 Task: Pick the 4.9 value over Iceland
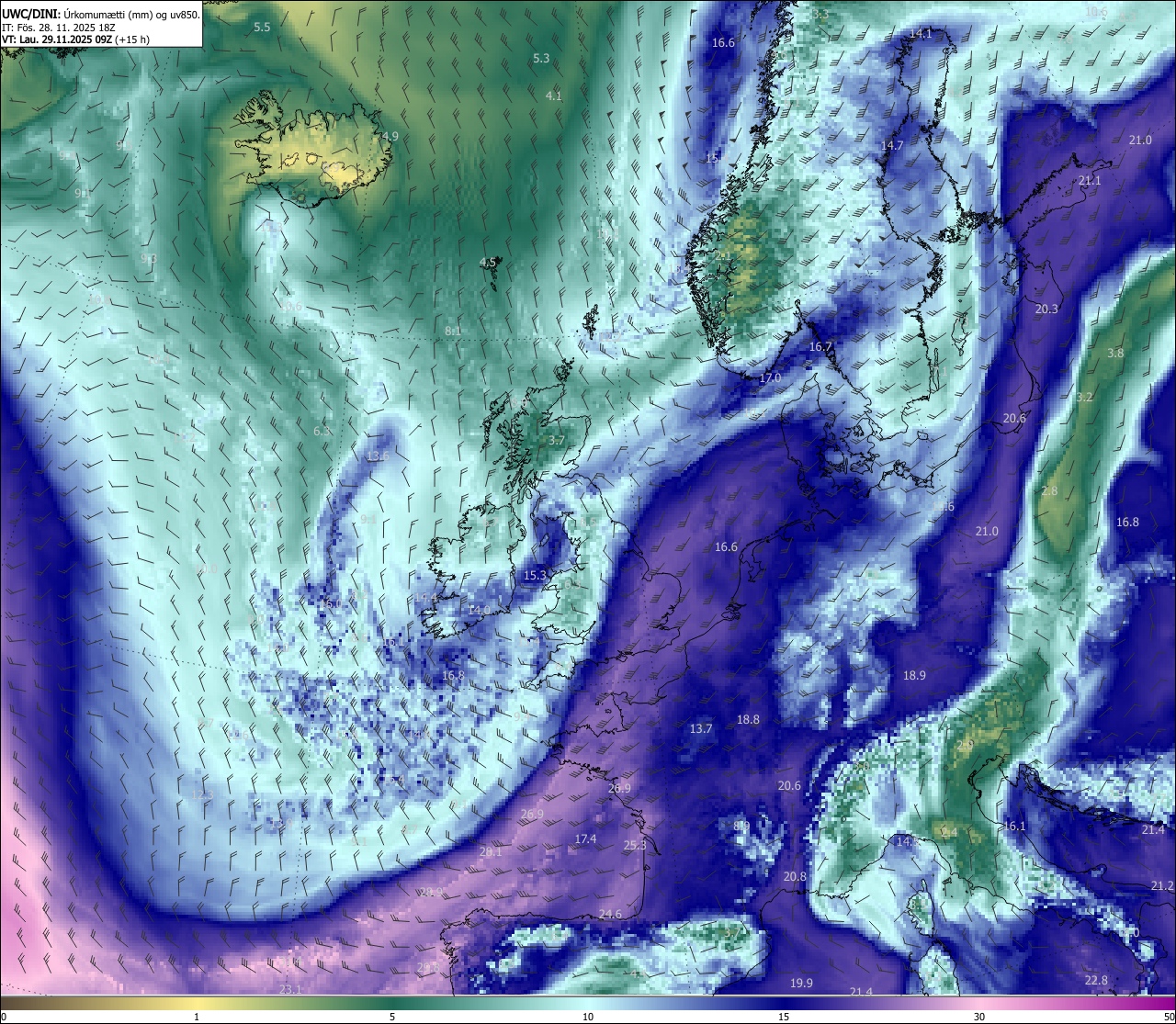pyautogui.click(x=390, y=136)
